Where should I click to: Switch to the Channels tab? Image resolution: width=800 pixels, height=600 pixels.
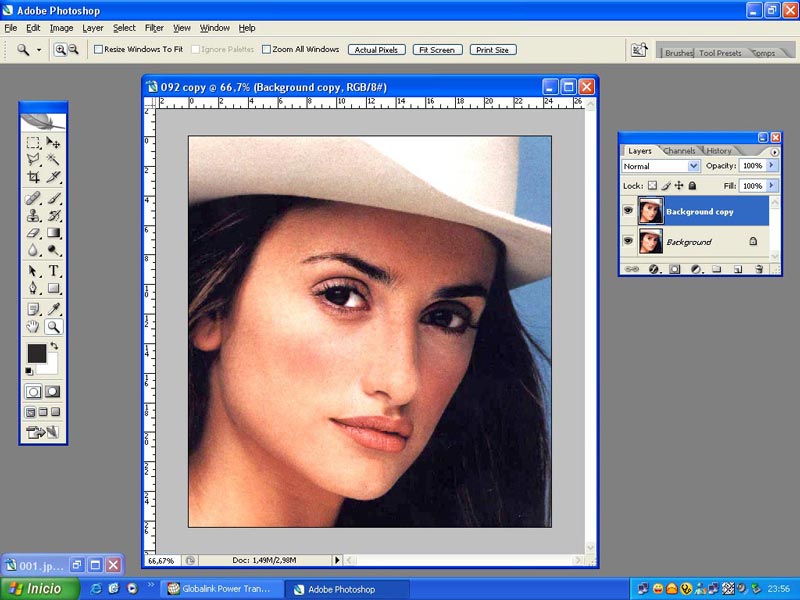click(x=679, y=151)
